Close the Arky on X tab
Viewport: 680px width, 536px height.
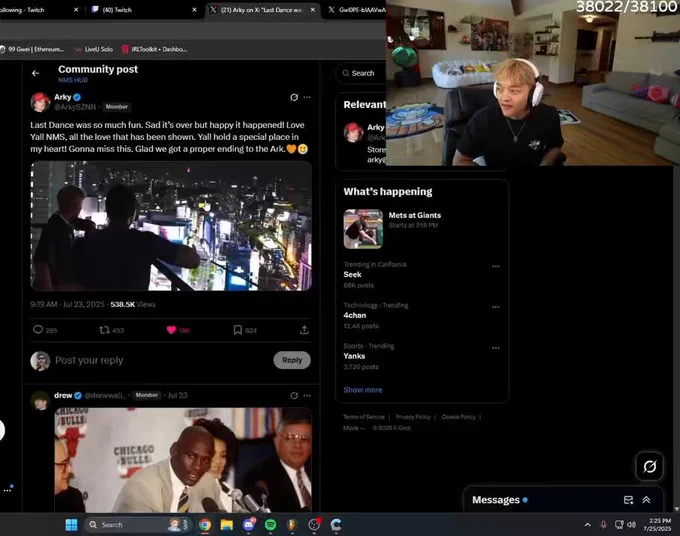pos(313,10)
